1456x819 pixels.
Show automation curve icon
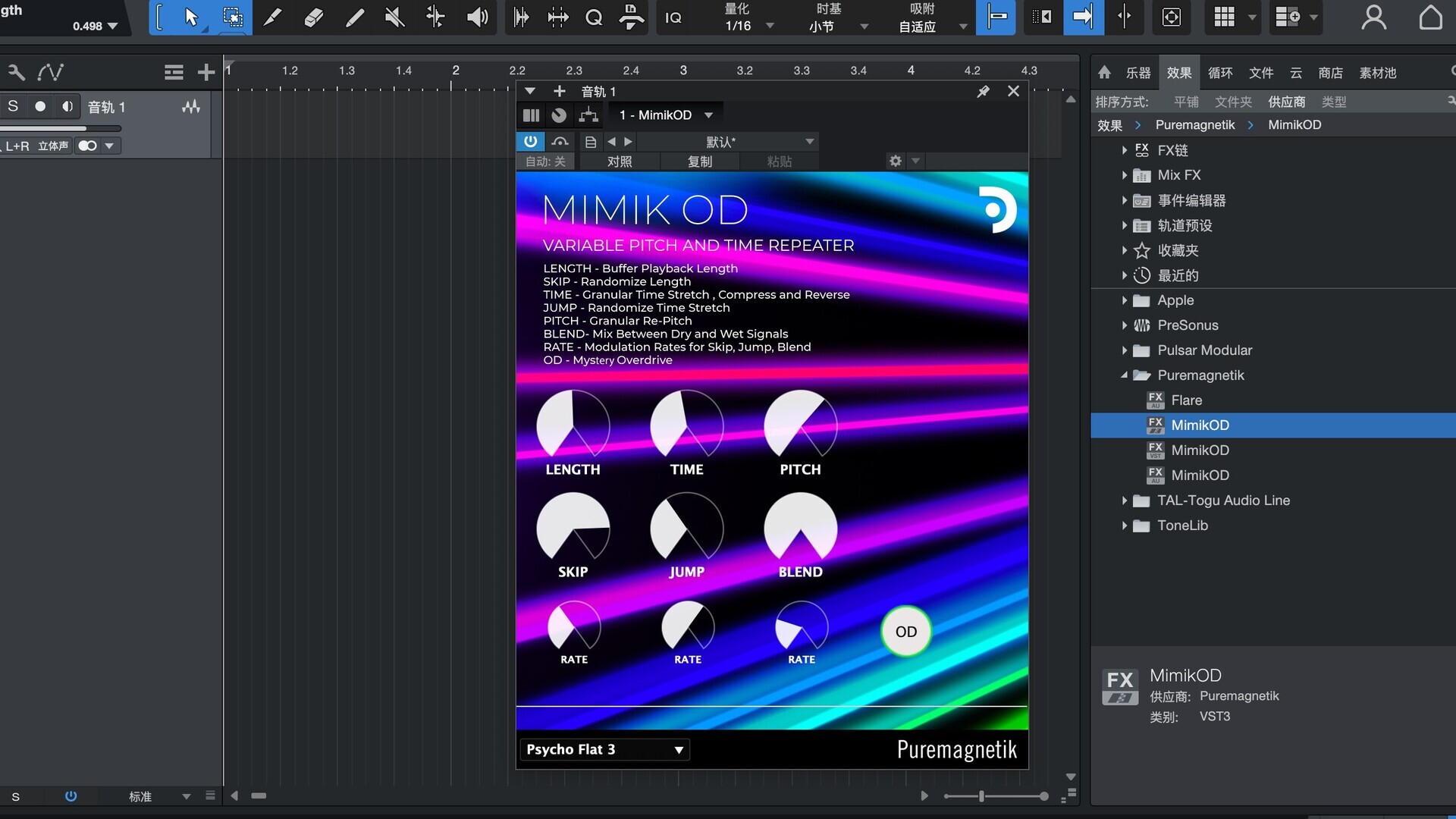[x=50, y=72]
